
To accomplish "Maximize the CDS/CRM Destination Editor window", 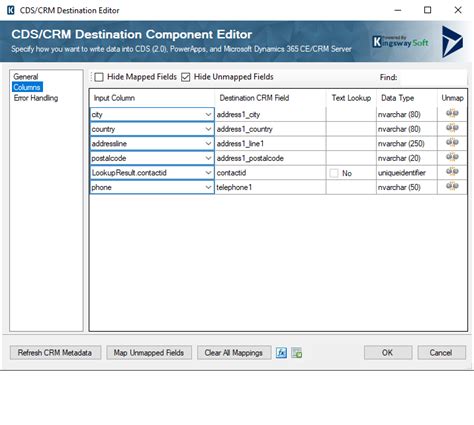I will click(x=427, y=10).
